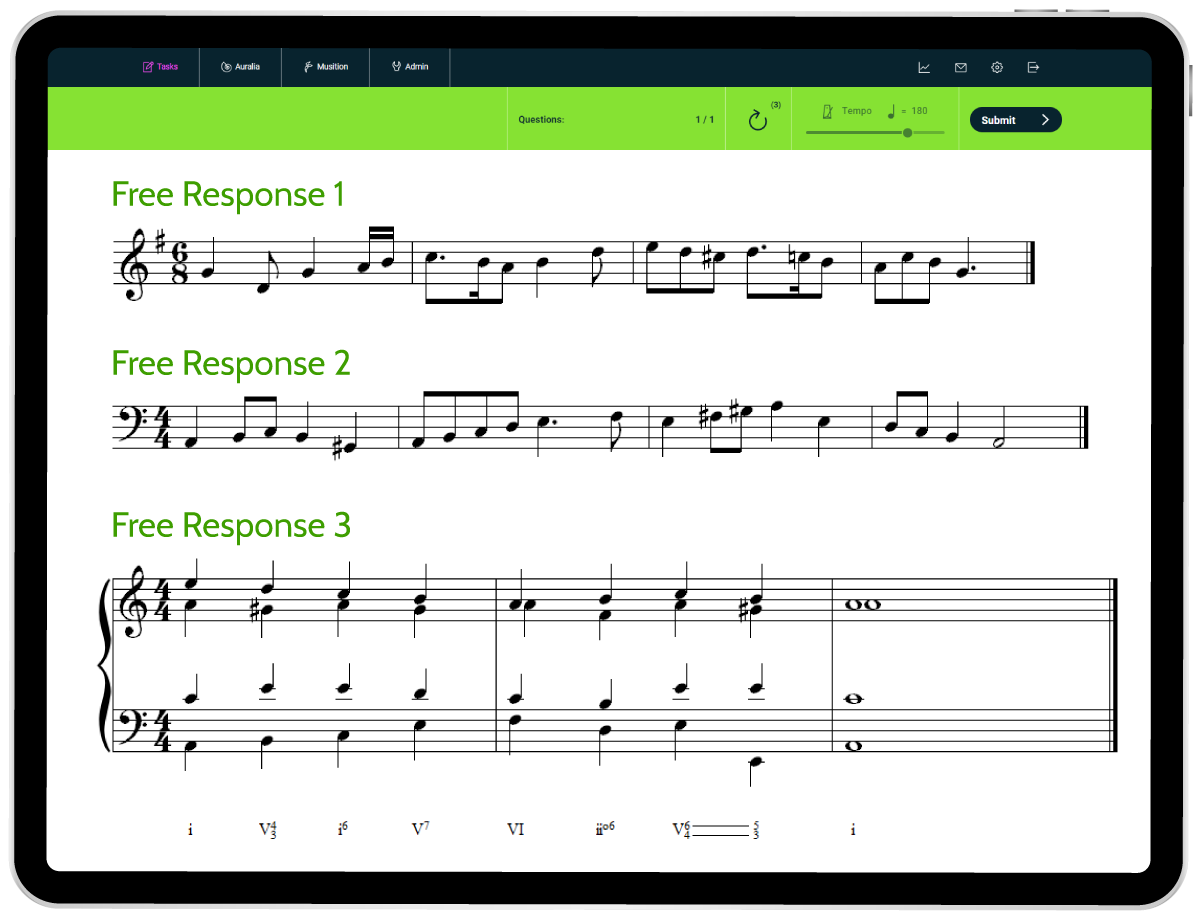The width and height of the screenshot is (1201, 921).
Task: Click the Free Response 1 heading
Action: [x=229, y=194]
